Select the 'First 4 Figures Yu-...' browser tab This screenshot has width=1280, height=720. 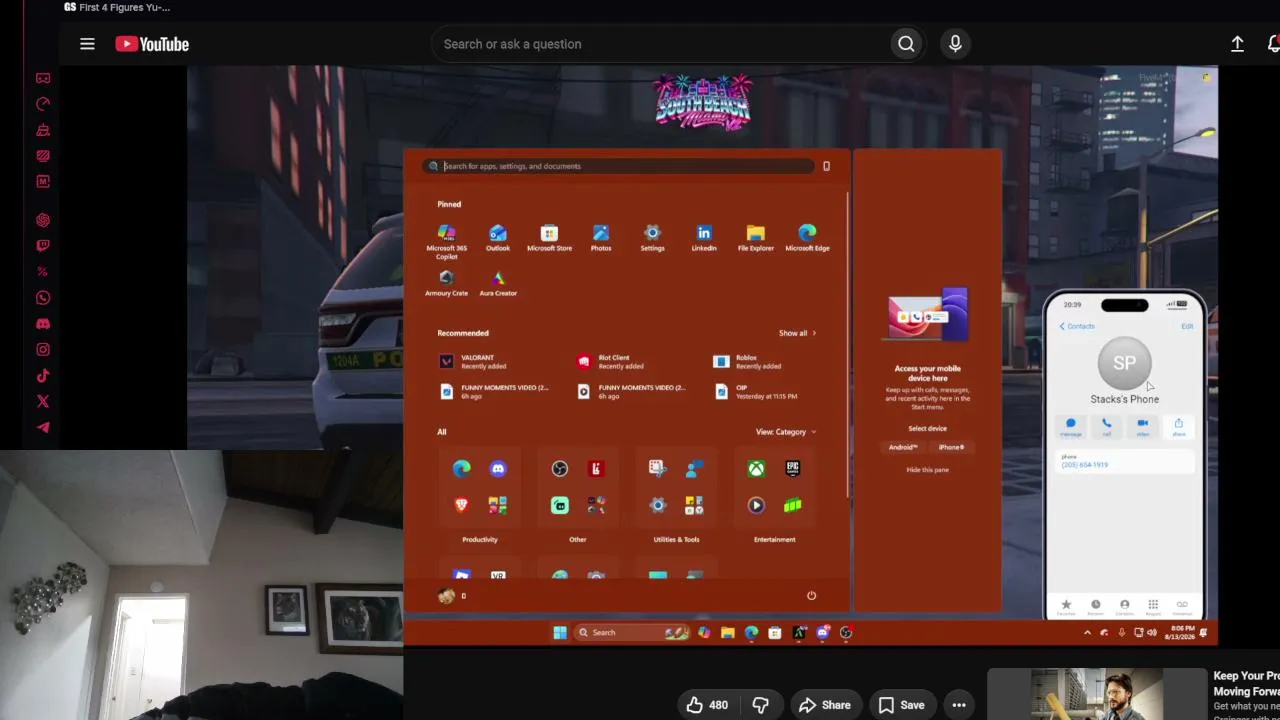[x=117, y=7]
